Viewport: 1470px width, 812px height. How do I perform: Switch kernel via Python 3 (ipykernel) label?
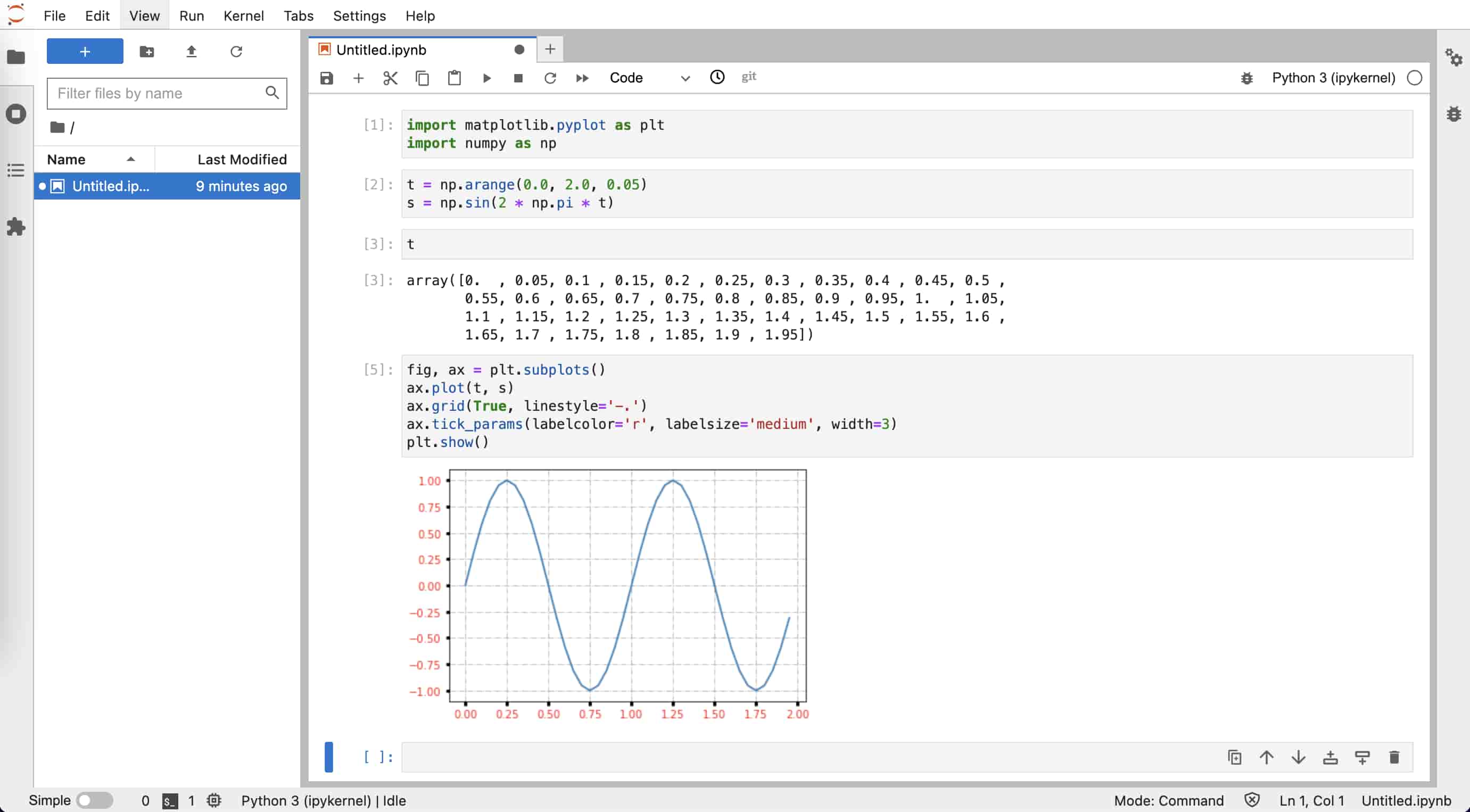point(1334,78)
